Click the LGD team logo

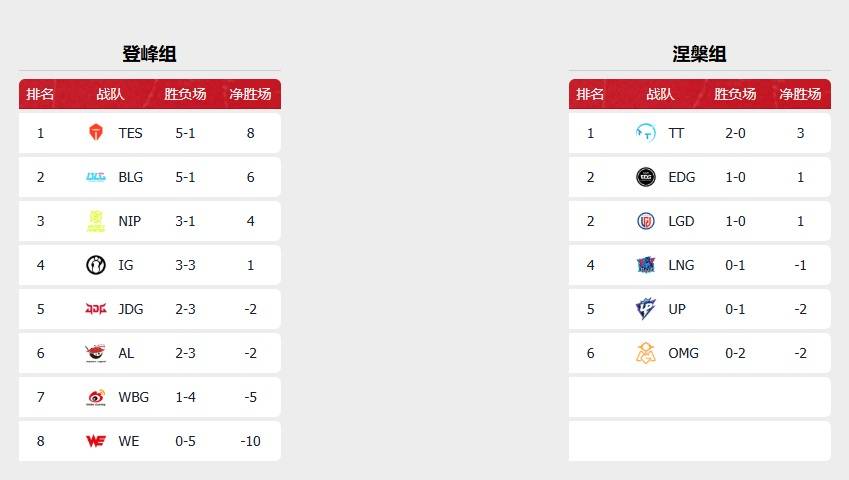646,221
